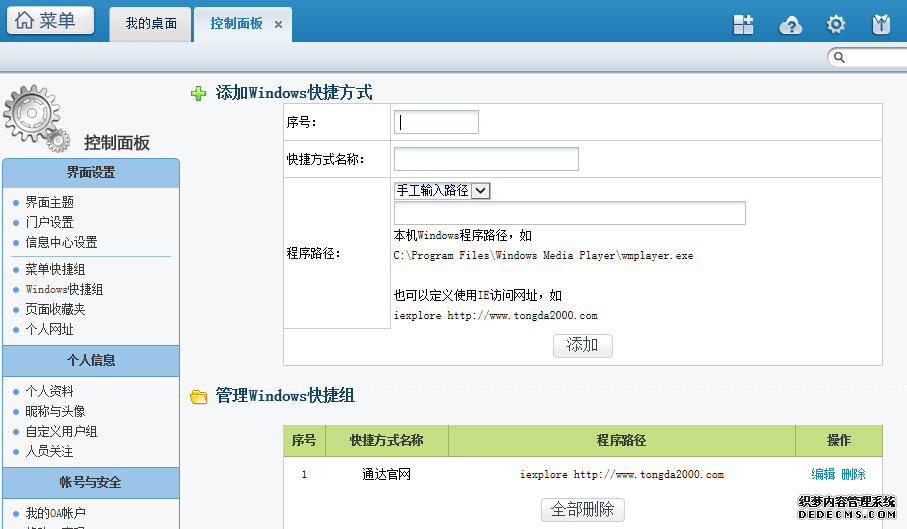Focus the top search box
This screenshot has height=529, width=907.
[868, 57]
